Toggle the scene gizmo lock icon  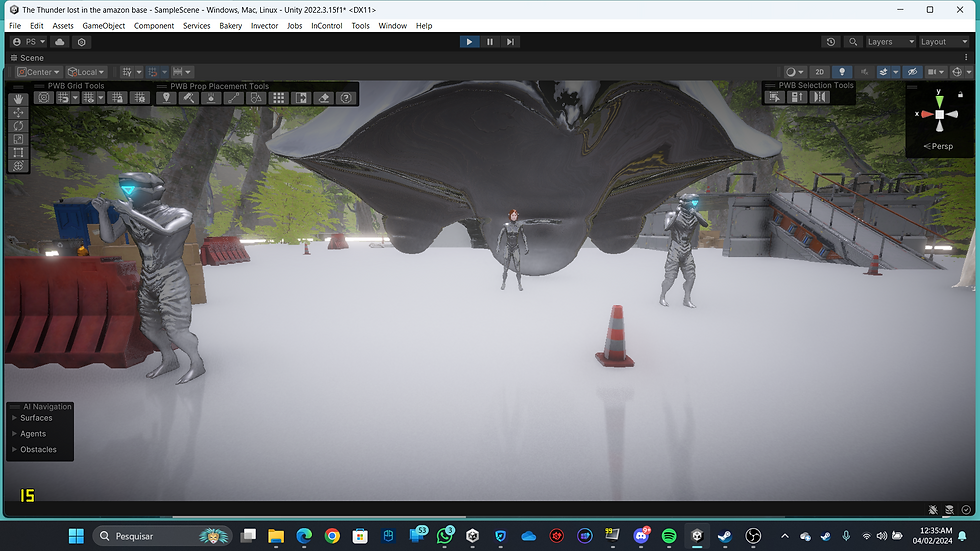[x=961, y=94]
